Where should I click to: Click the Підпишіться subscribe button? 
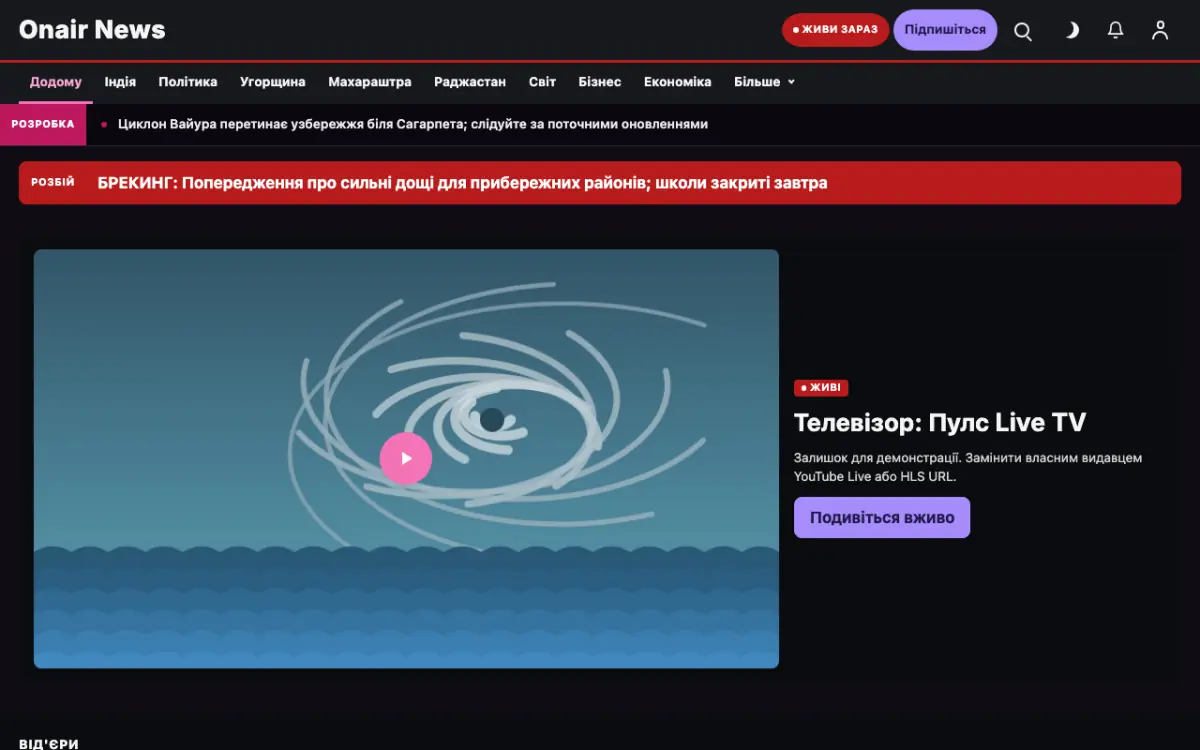pyautogui.click(x=945, y=30)
